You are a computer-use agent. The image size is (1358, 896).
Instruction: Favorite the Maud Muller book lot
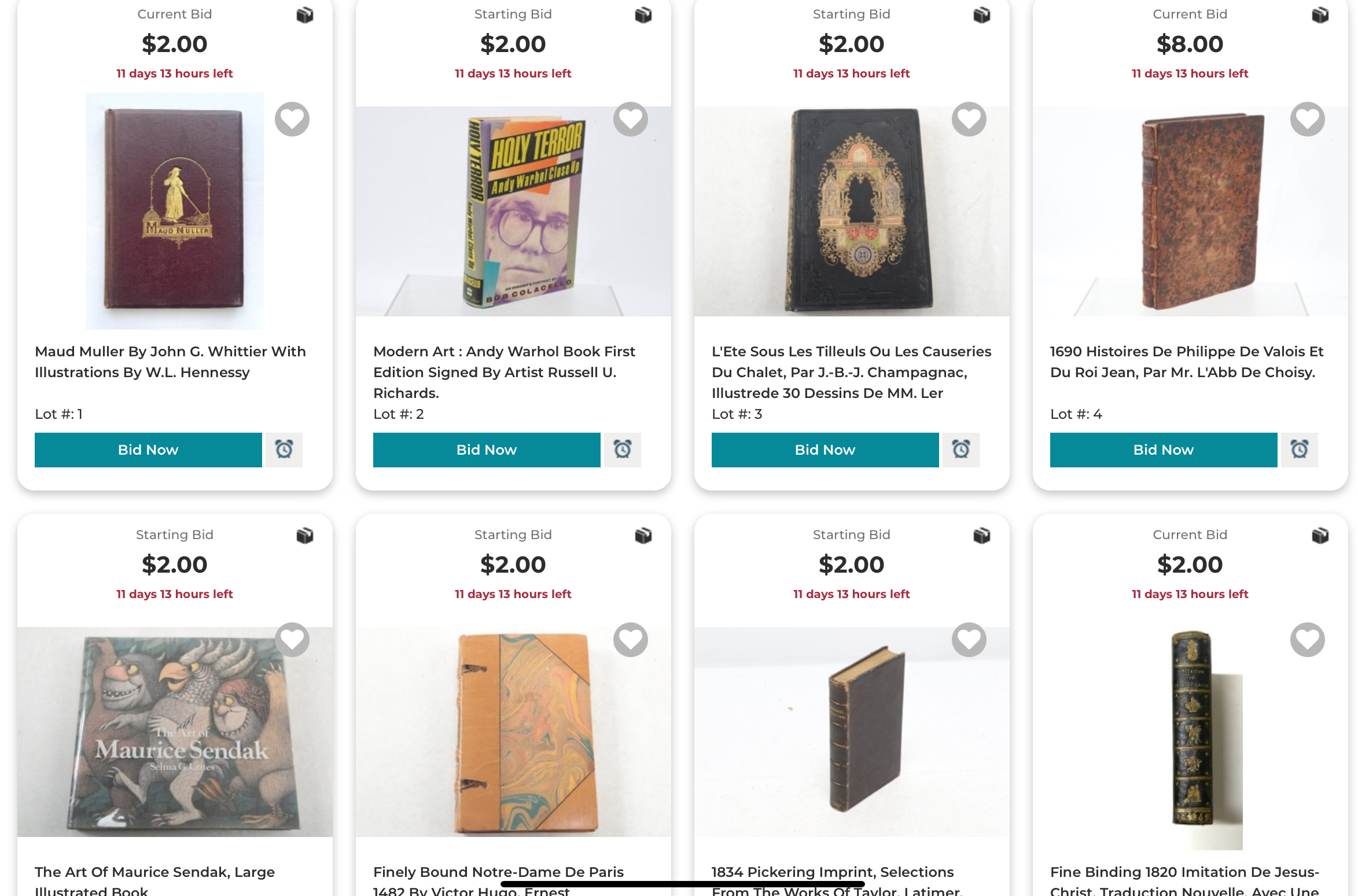(292, 120)
